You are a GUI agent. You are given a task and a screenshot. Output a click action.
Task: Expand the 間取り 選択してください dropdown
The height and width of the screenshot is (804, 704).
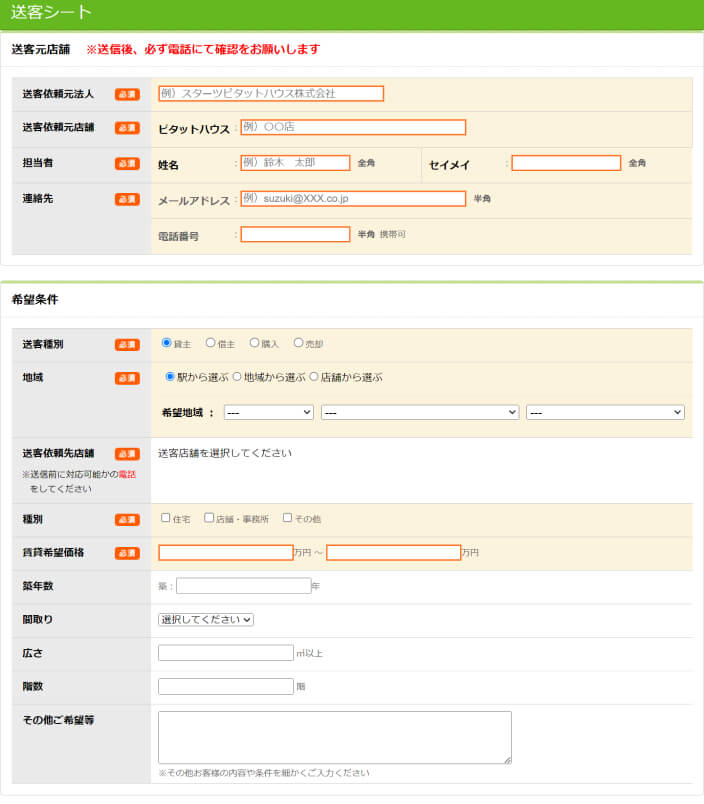point(206,619)
